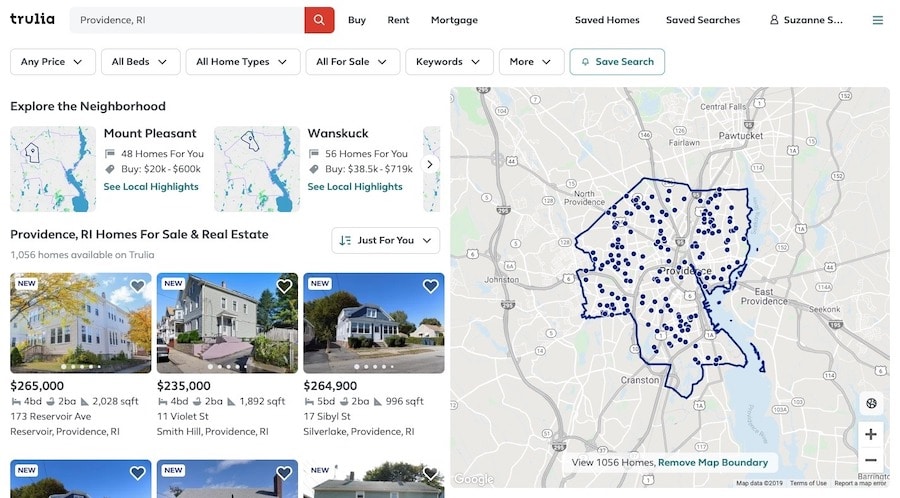Click Remove Map Boundary link
Image resolution: width=900 pixels, height=498 pixels.
point(712,463)
